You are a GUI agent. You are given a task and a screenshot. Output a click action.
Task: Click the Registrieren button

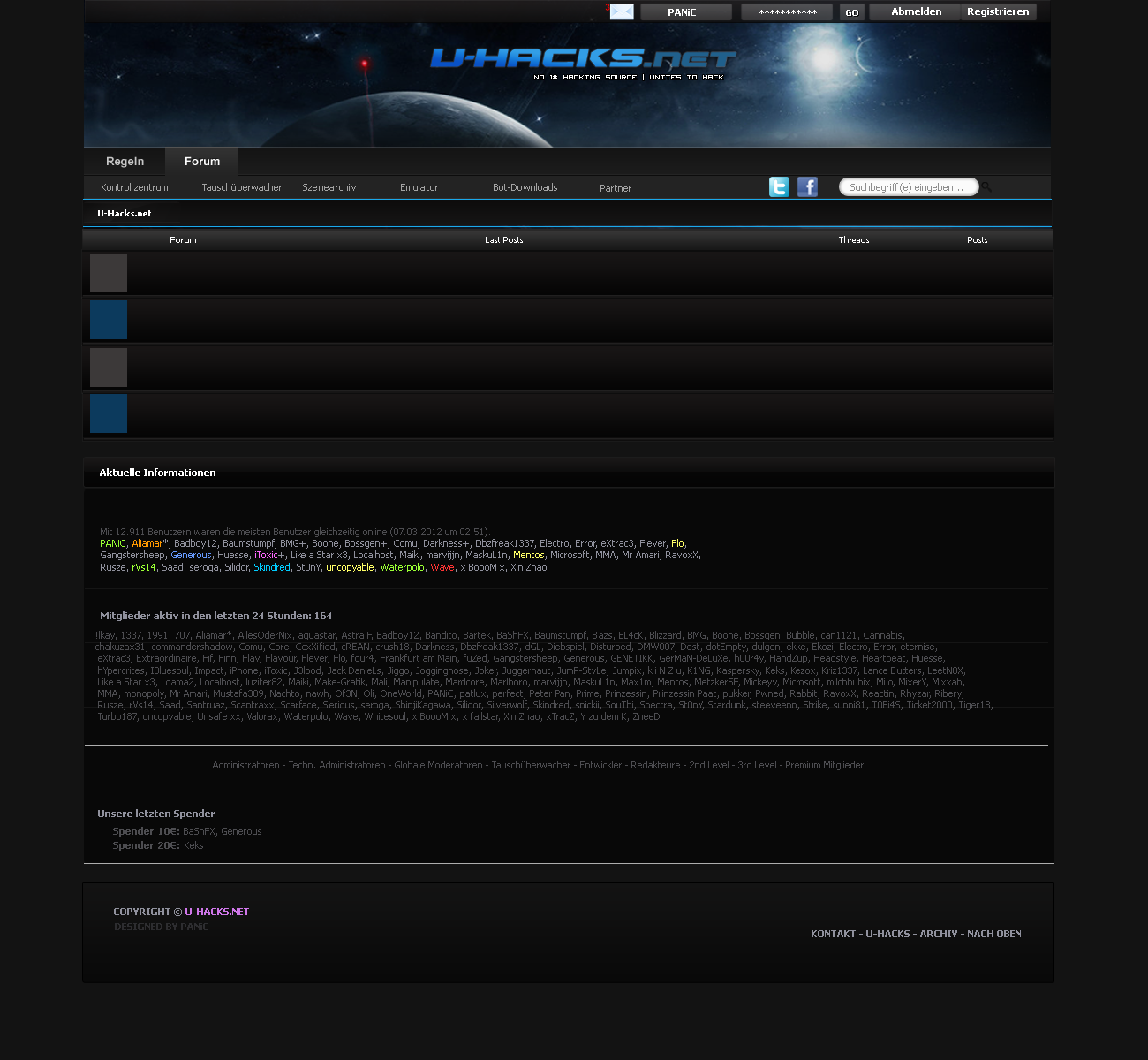click(998, 11)
